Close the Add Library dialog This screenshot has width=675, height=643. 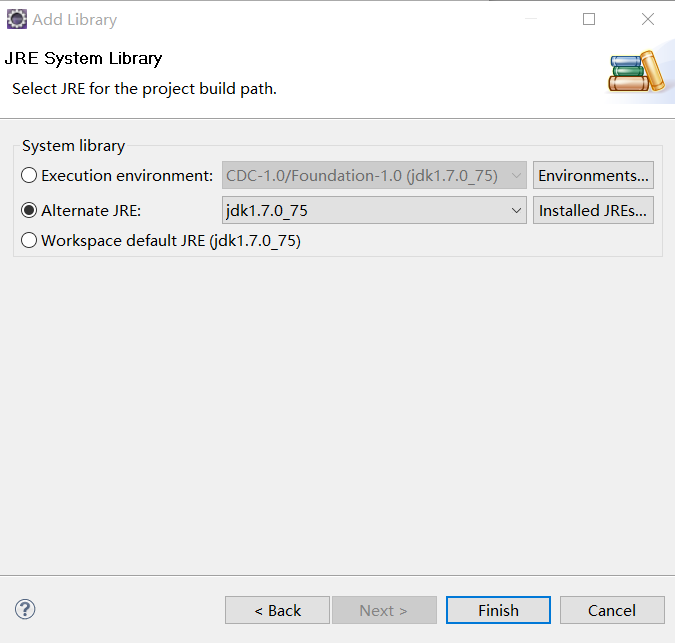click(647, 19)
